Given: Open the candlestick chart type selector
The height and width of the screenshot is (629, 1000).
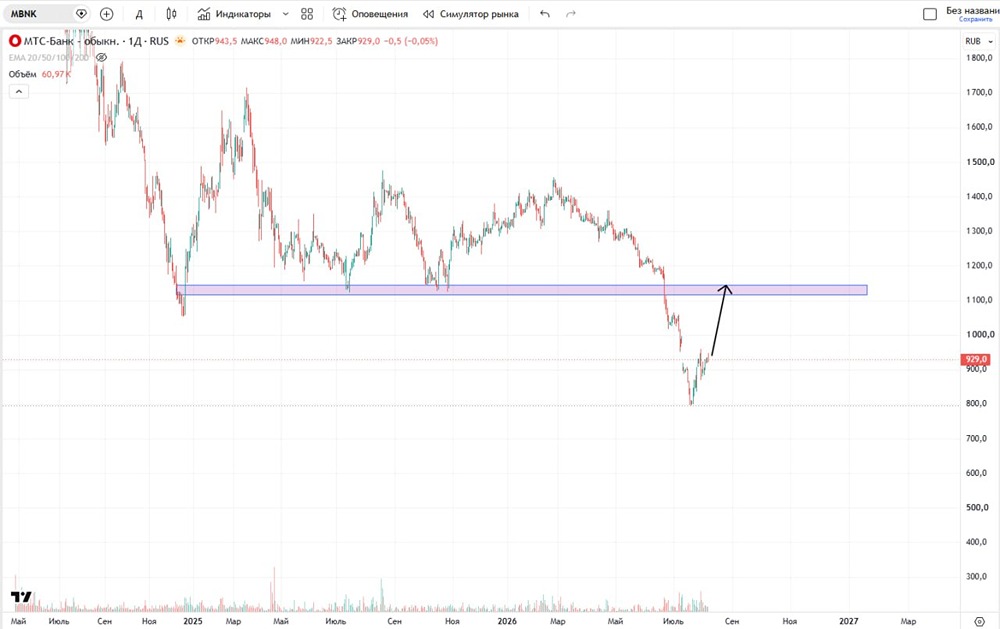Looking at the screenshot, I should tap(171, 13).
